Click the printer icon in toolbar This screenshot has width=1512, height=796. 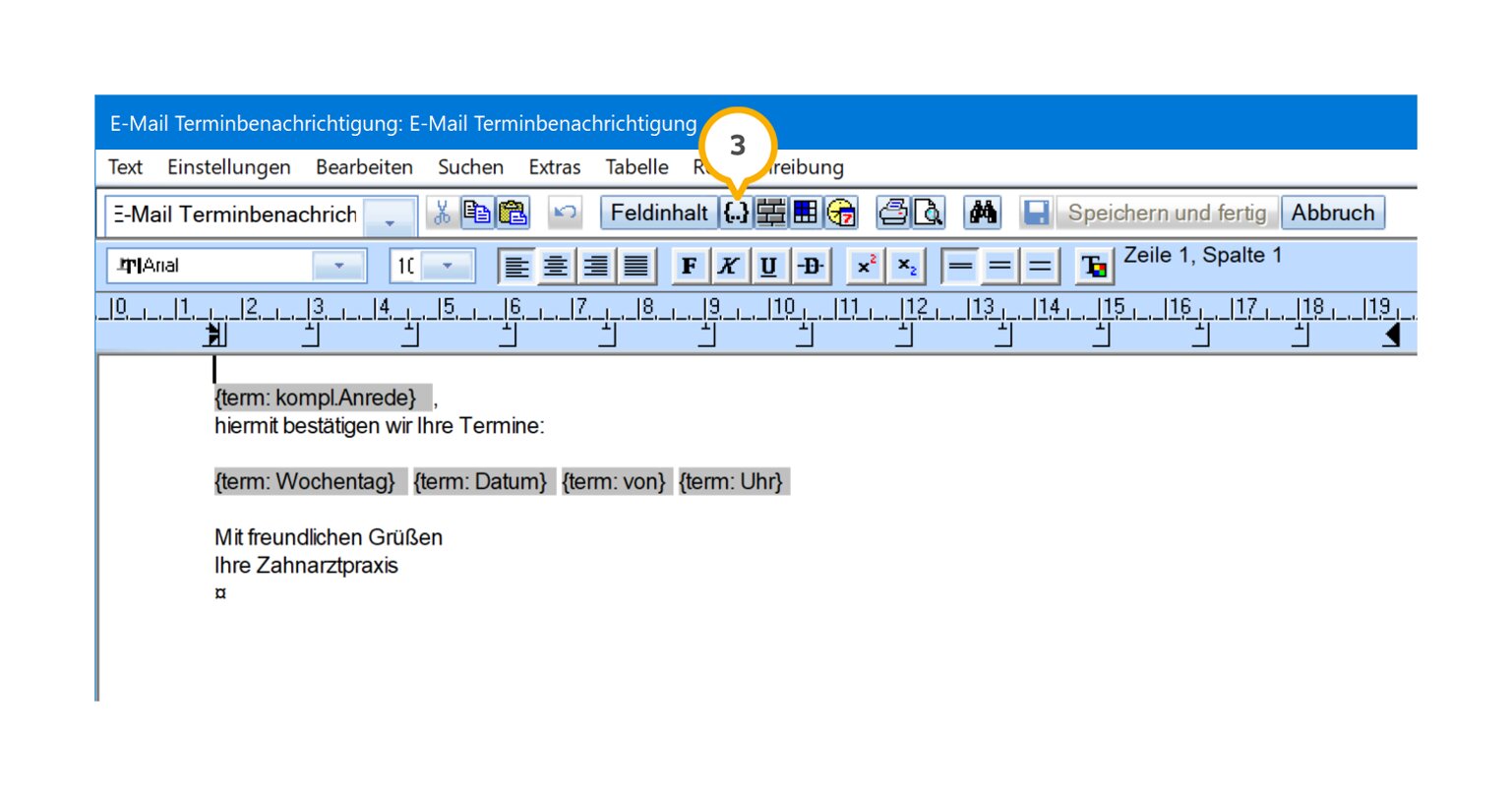pyautogui.click(x=893, y=213)
